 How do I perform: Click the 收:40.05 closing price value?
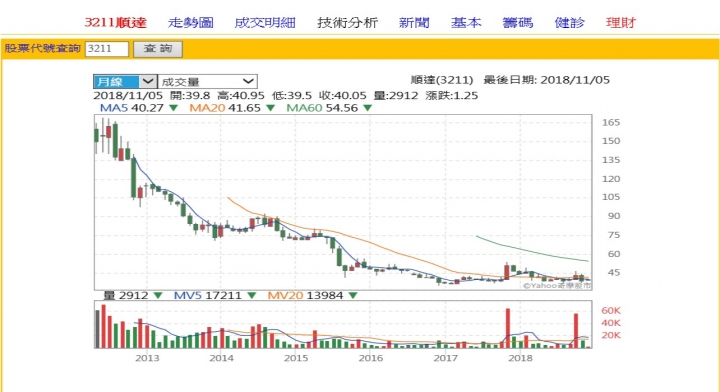point(343,95)
